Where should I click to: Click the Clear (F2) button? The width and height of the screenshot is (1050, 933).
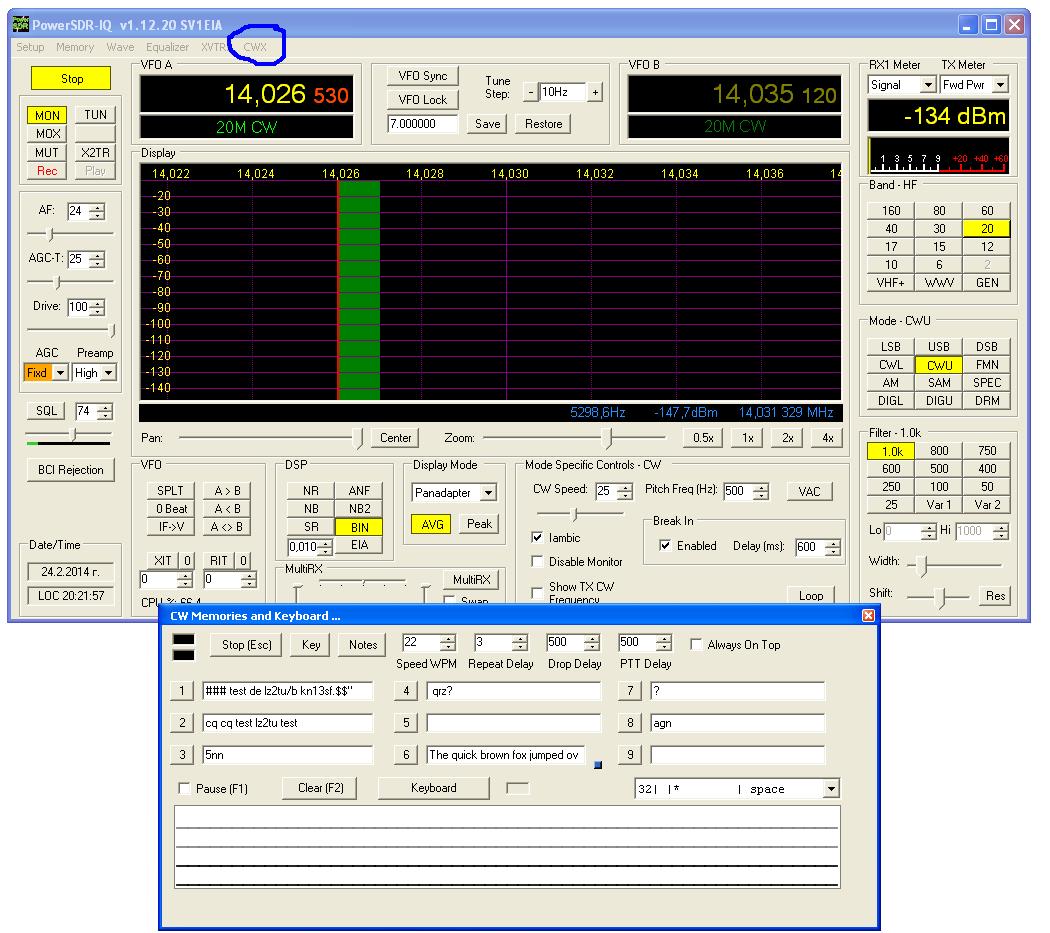tap(321, 788)
